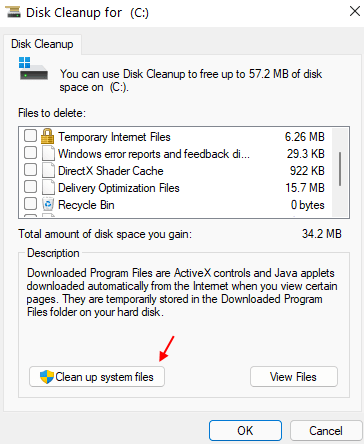Tick the Recycle Bin checkbox

(30, 204)
